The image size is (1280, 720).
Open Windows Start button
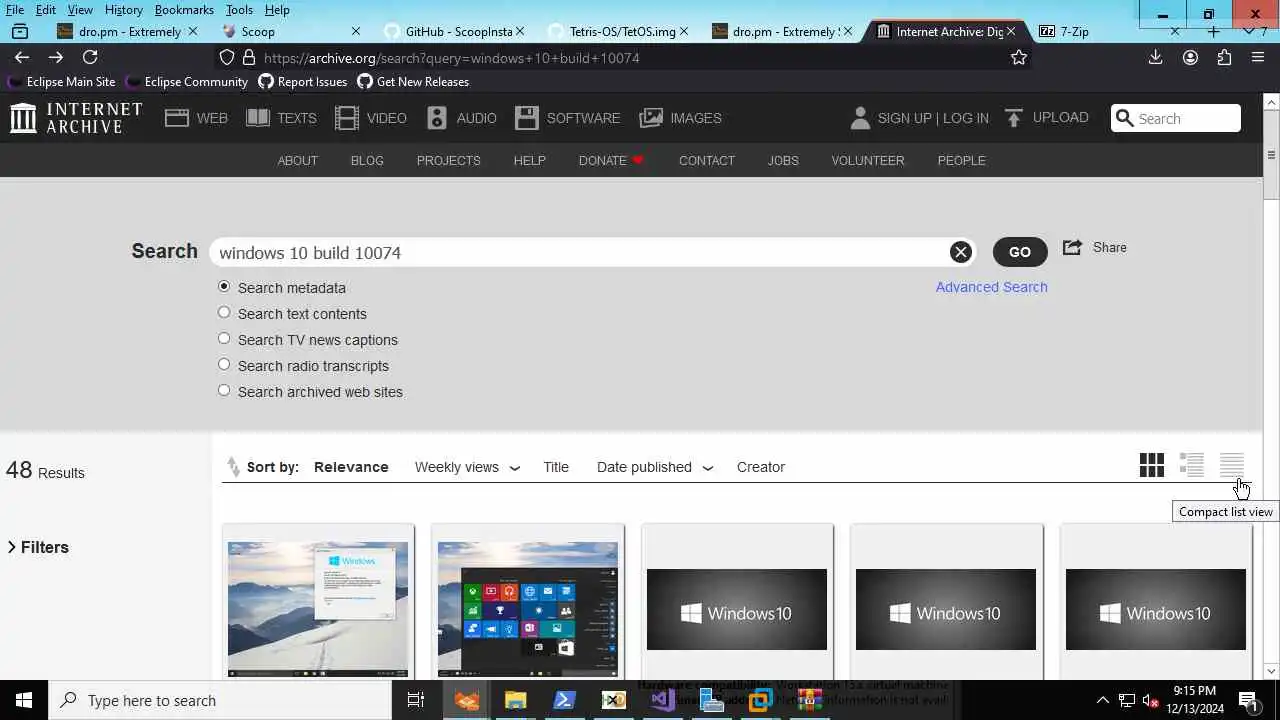(24, 700)
